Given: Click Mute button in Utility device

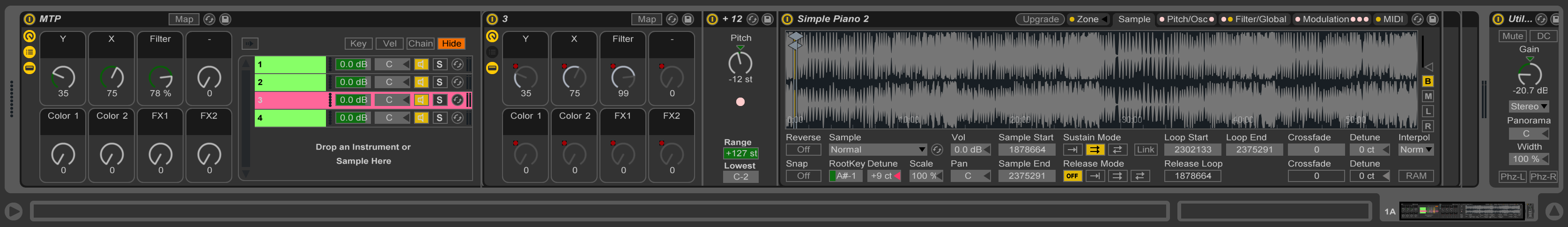Looking at the screenshot, I should pyautogui.click(x=1513, y=37).
